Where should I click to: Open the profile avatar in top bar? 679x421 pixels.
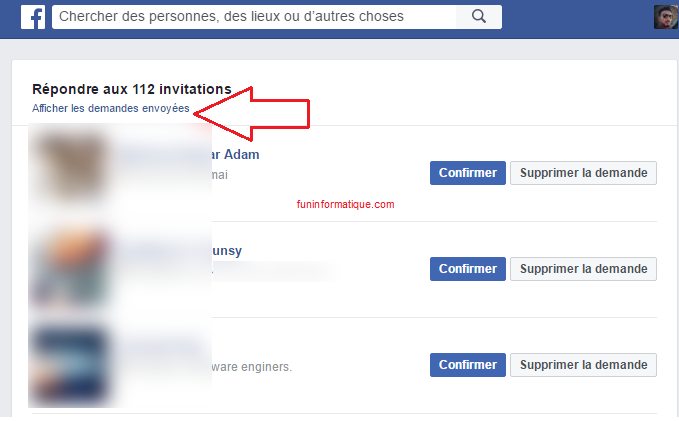(x=666, y=17)
